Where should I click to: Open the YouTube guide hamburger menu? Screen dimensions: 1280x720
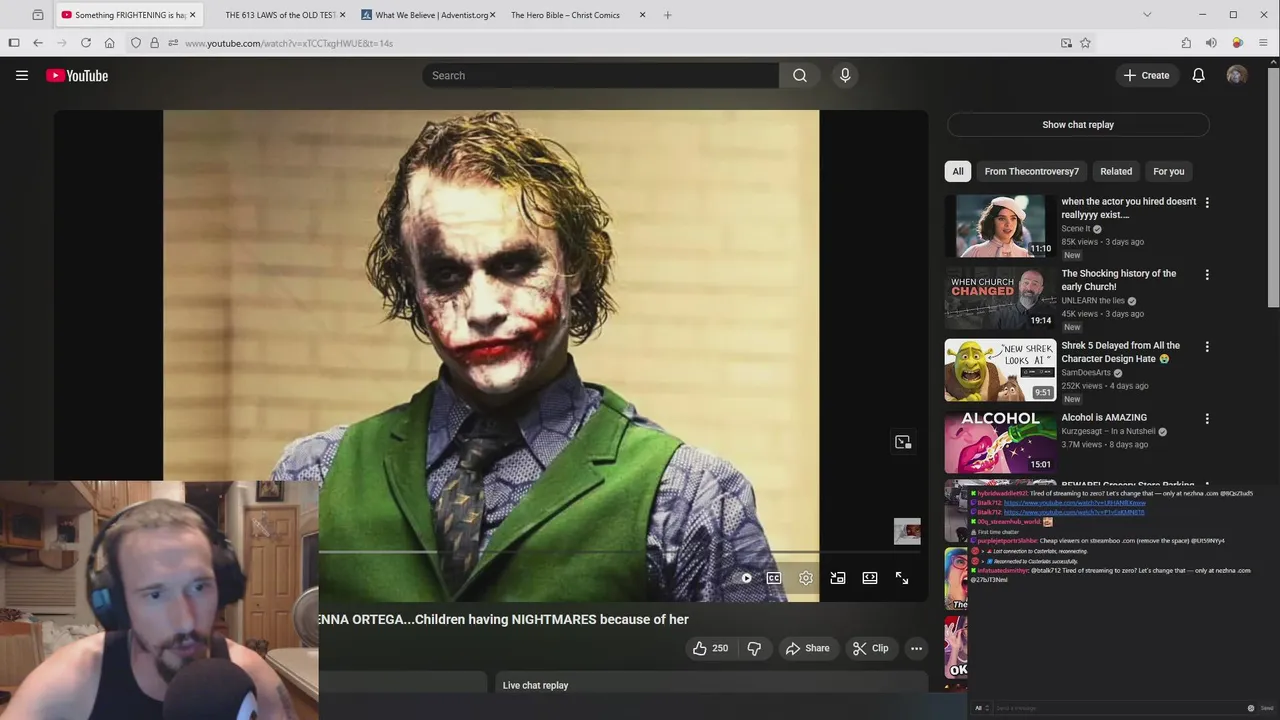[21, 75]
